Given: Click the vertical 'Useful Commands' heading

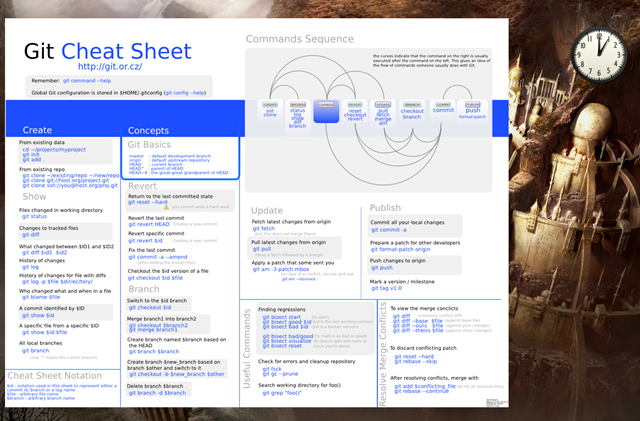Looking at the screenshot, I should 247,349.
